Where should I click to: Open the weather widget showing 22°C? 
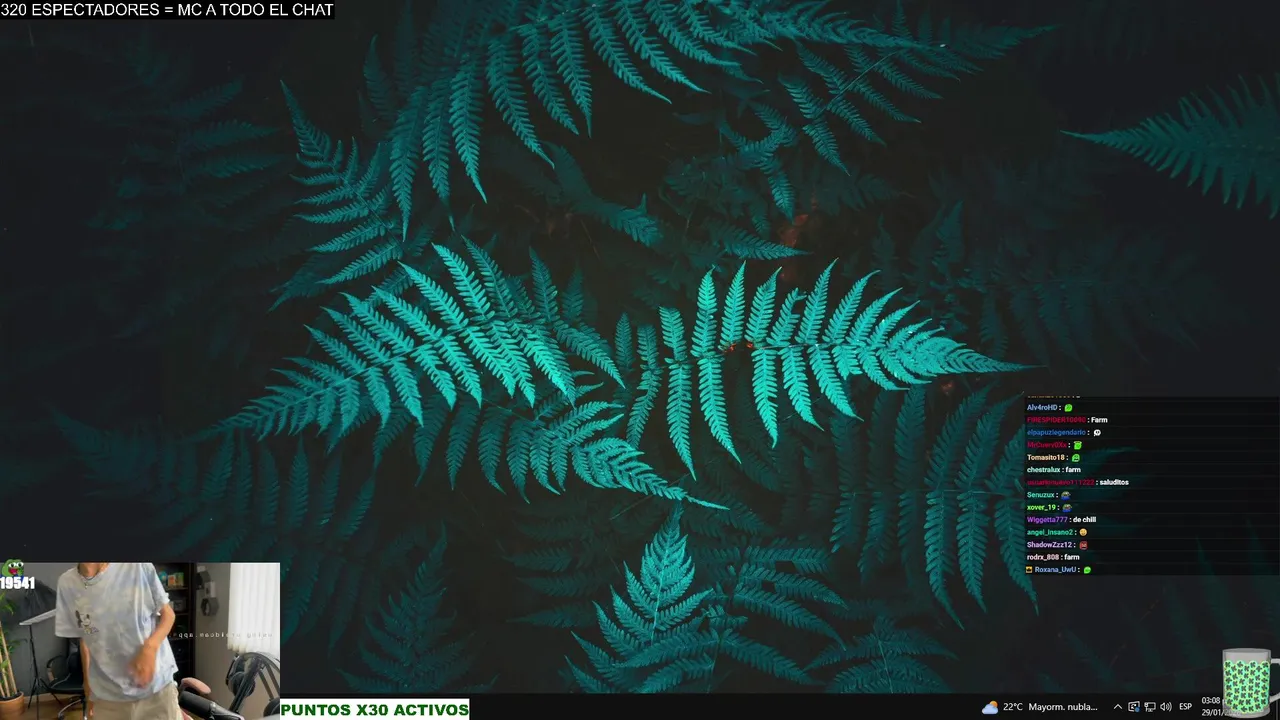(x=1040, y=707)
